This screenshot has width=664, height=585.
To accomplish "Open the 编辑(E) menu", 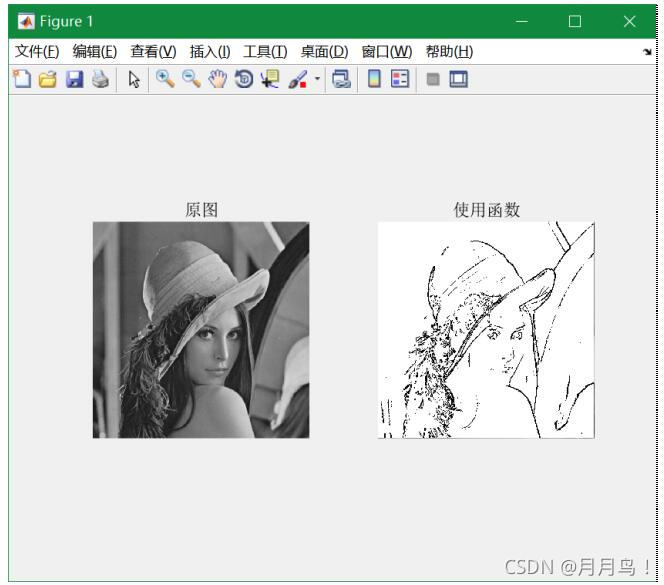I will click(x=95, y=52).
